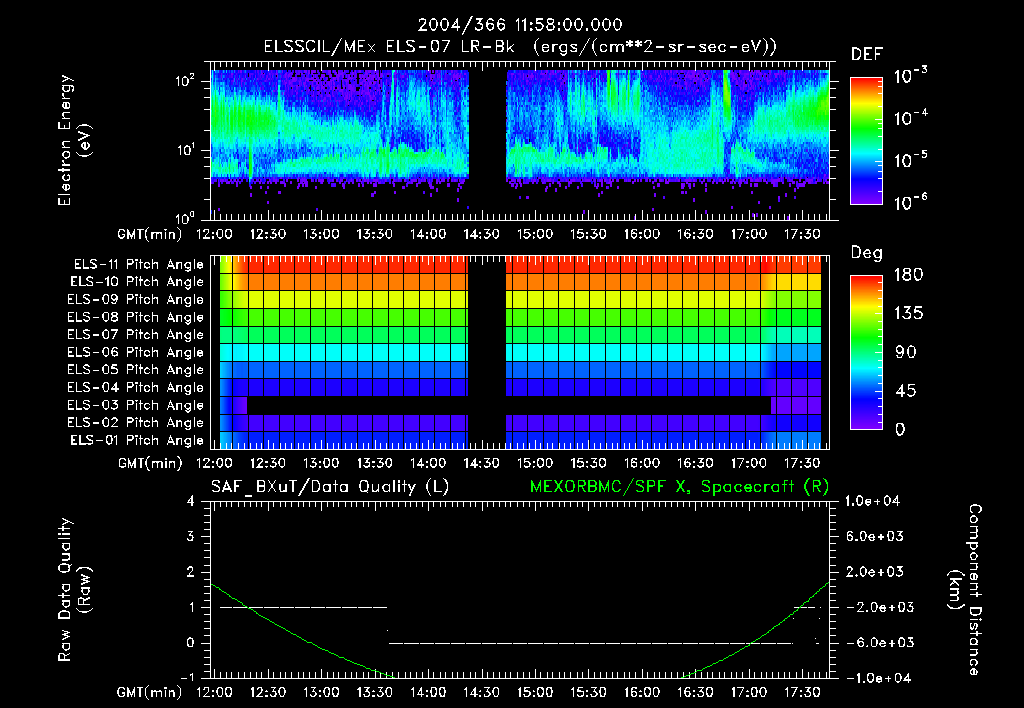Select the ELS-02 Pitch Angle row label
The image size is (1024, 708).
coord(136,423)
